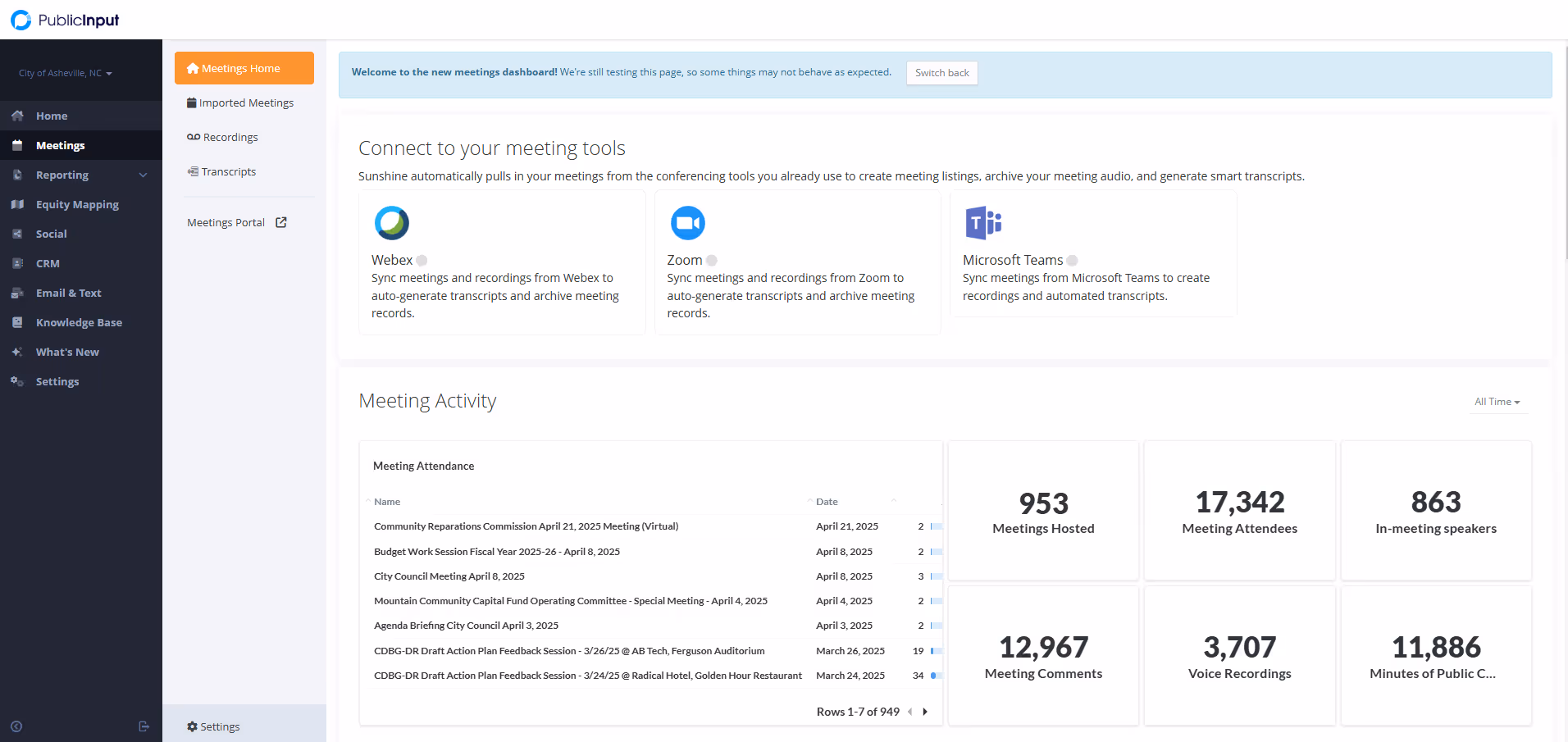This screenshot has width=1568, height=742.
Task: Go to next page of attendance rows
Action: (925, 712)
